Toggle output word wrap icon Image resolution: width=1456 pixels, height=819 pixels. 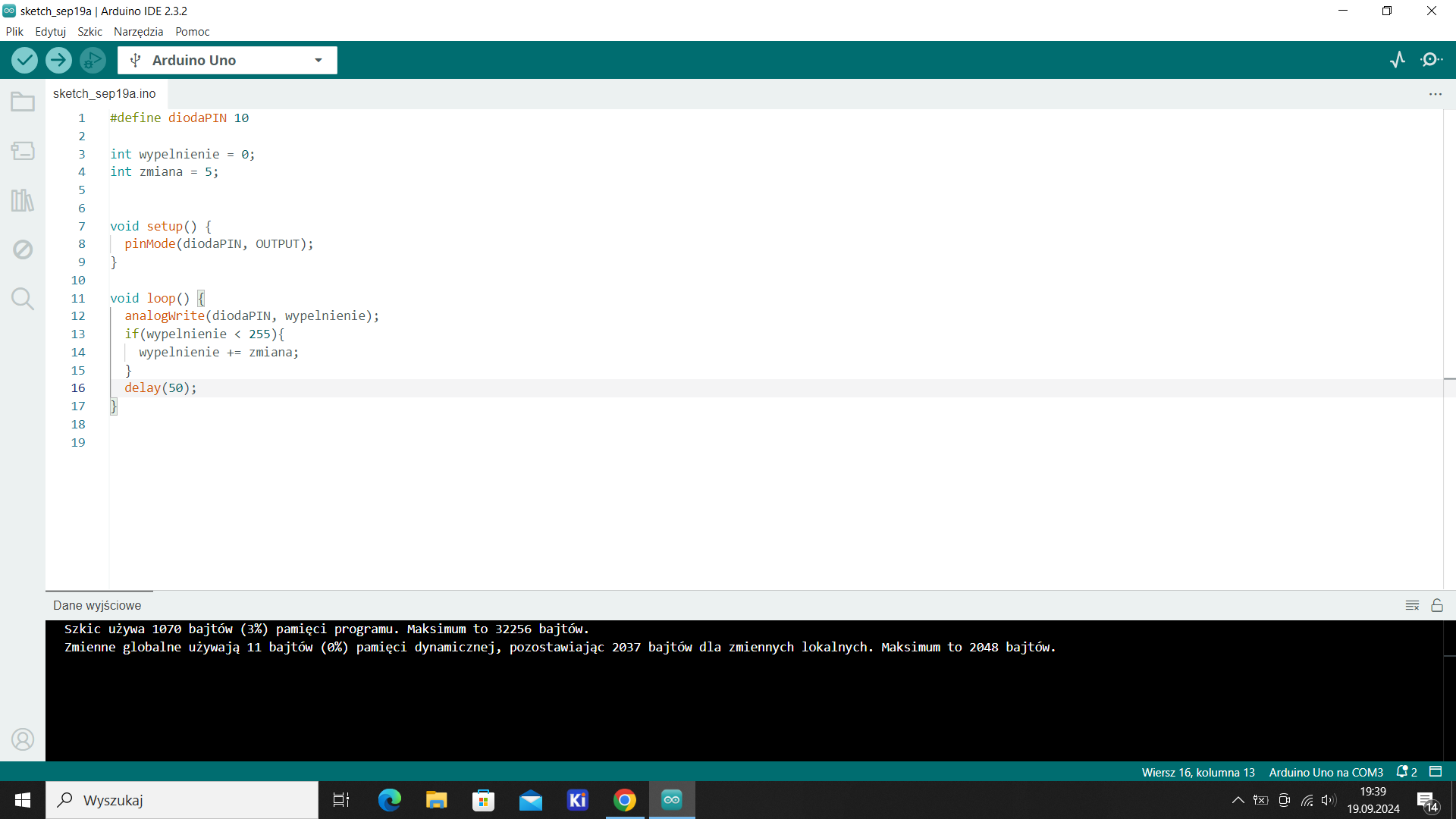[x=1412, y=605]
